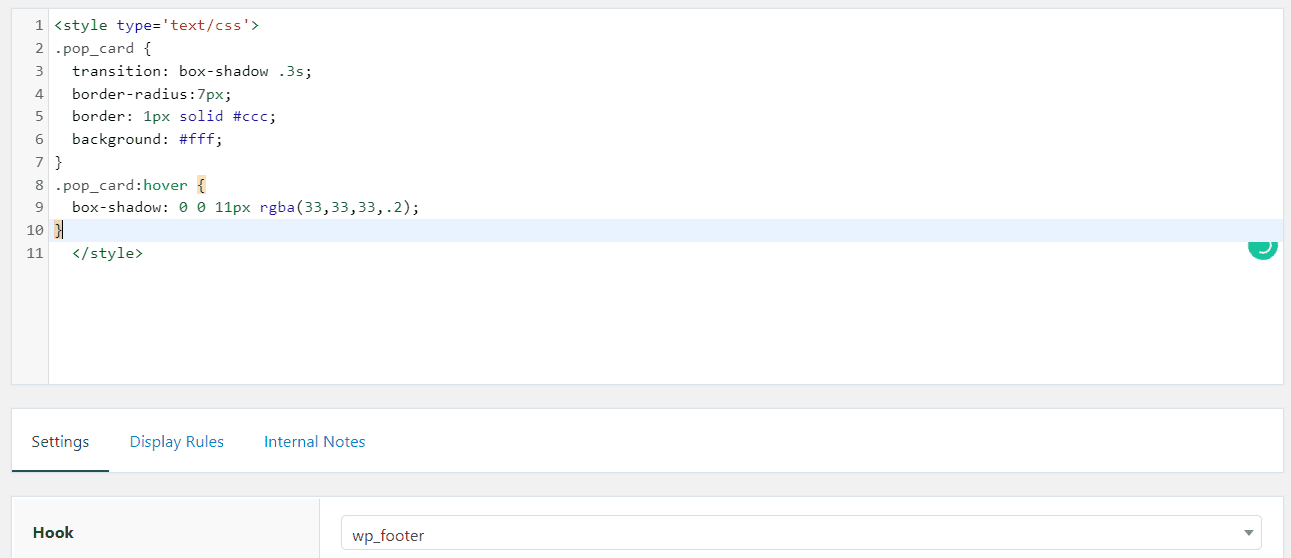Click empty code editor area below line 11

[665, 325]
